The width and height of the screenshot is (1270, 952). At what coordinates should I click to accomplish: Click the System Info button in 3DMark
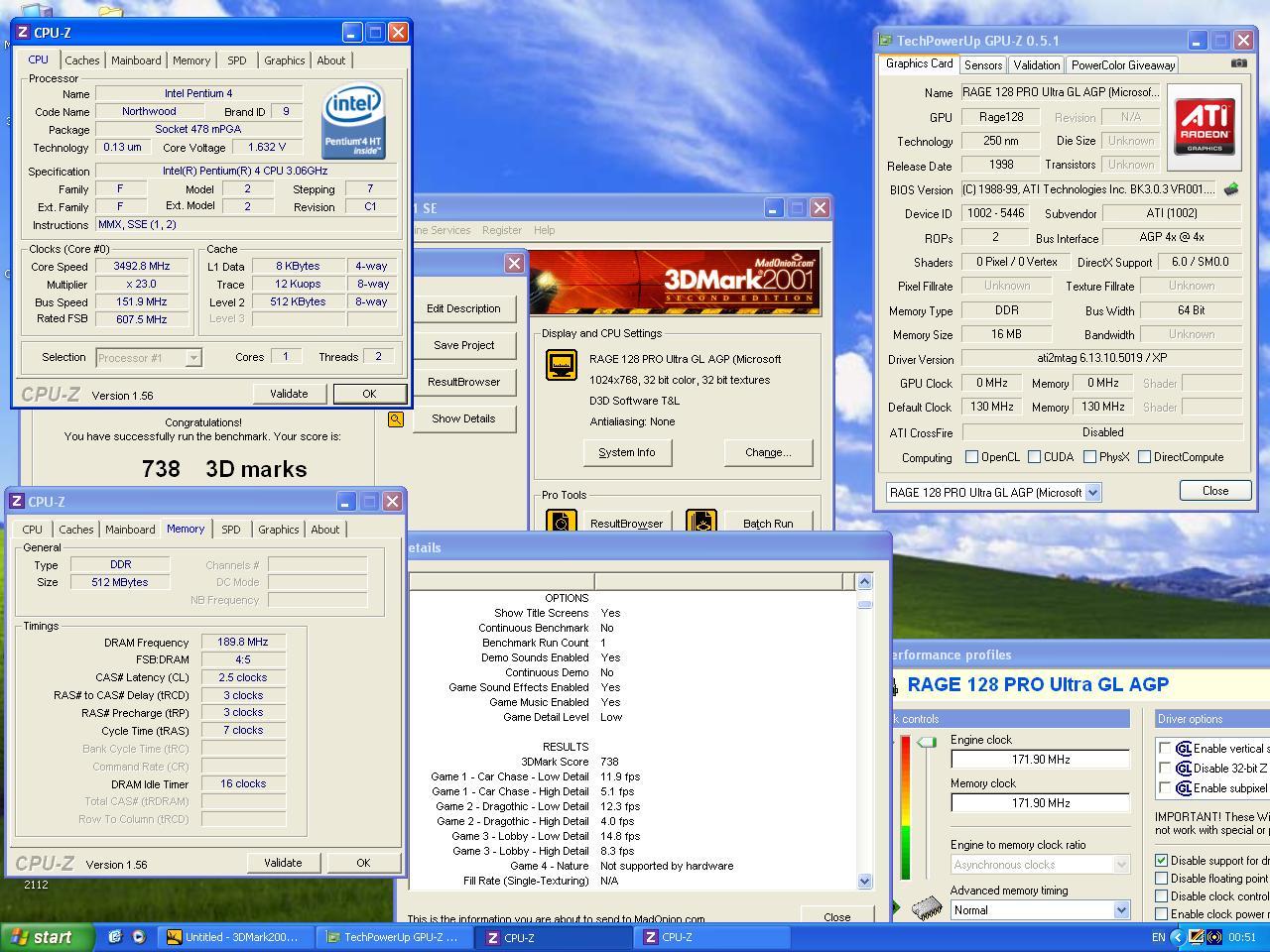[627, 452]
